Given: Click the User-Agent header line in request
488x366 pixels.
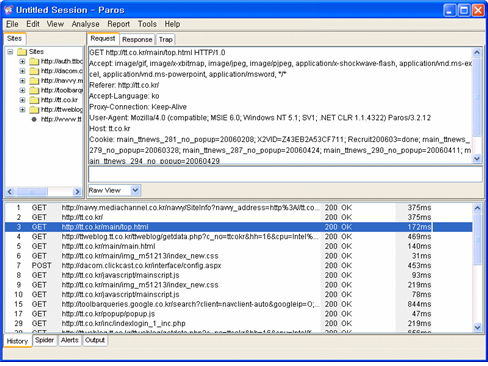Looking at the screenshot, I should click(260, 118).
